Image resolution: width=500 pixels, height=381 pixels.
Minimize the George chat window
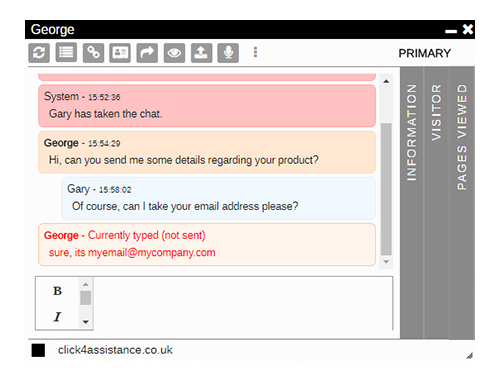pos(451,31)
